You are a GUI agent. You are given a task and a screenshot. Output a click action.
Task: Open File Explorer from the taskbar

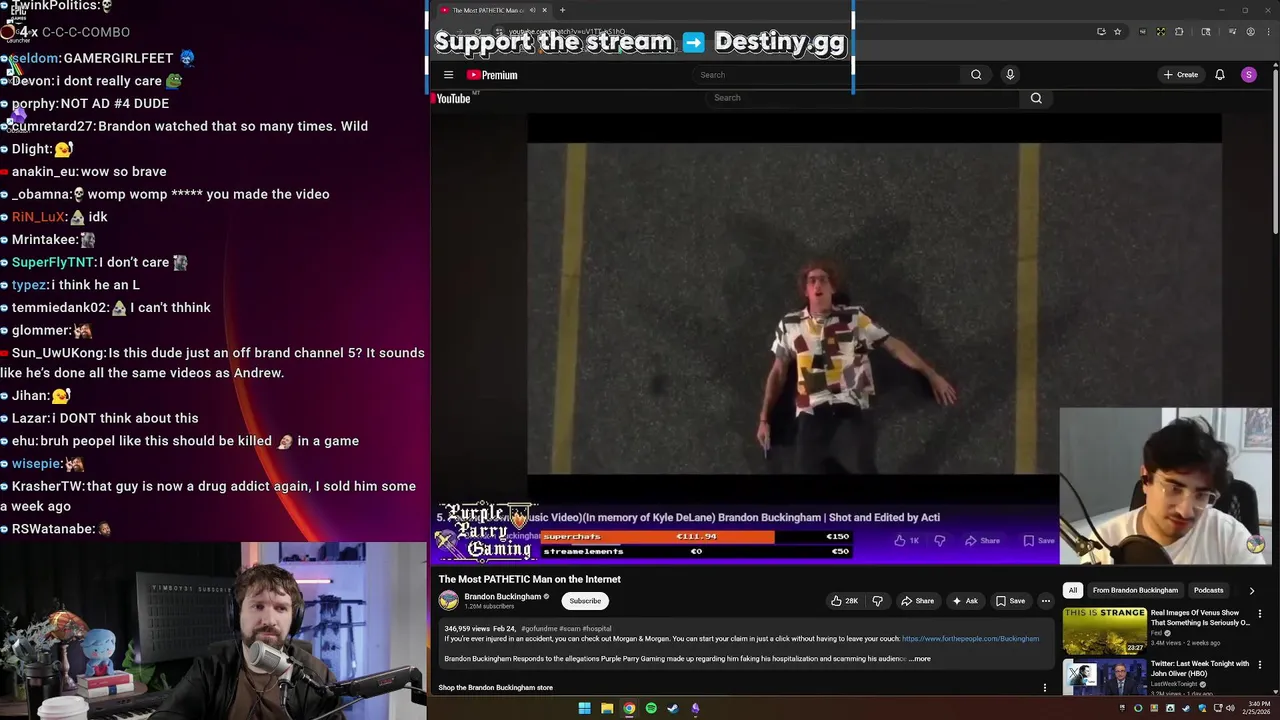607,708
